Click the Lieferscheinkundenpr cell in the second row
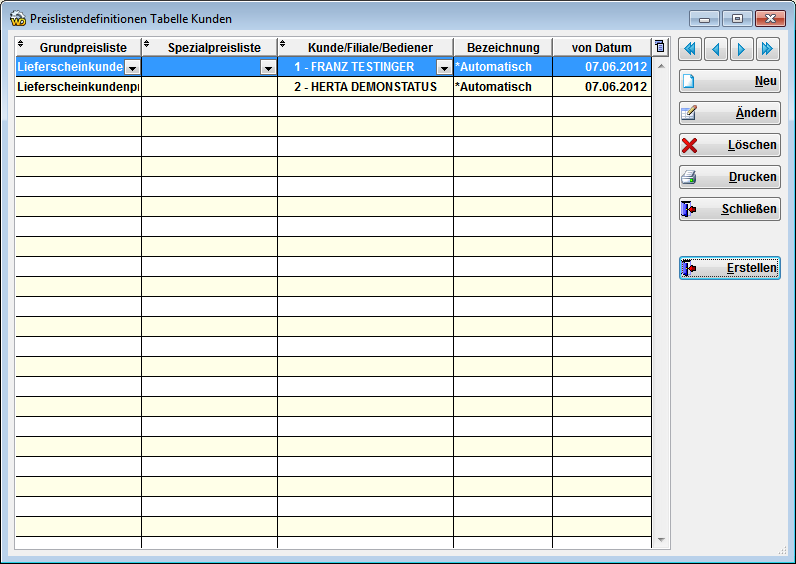 pos(78,87)
